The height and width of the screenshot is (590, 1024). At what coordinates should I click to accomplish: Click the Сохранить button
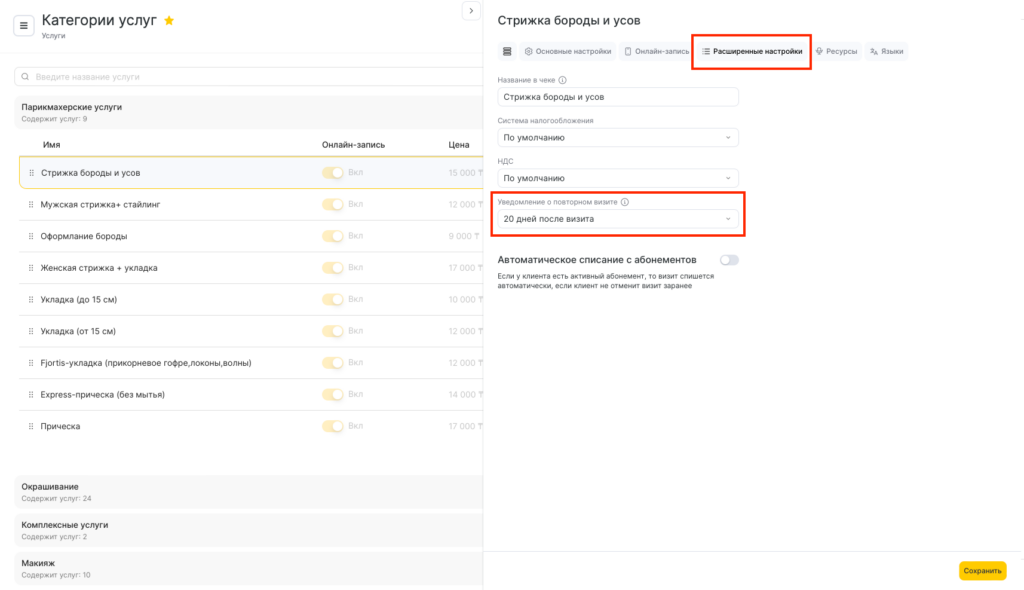click(982, 570)
